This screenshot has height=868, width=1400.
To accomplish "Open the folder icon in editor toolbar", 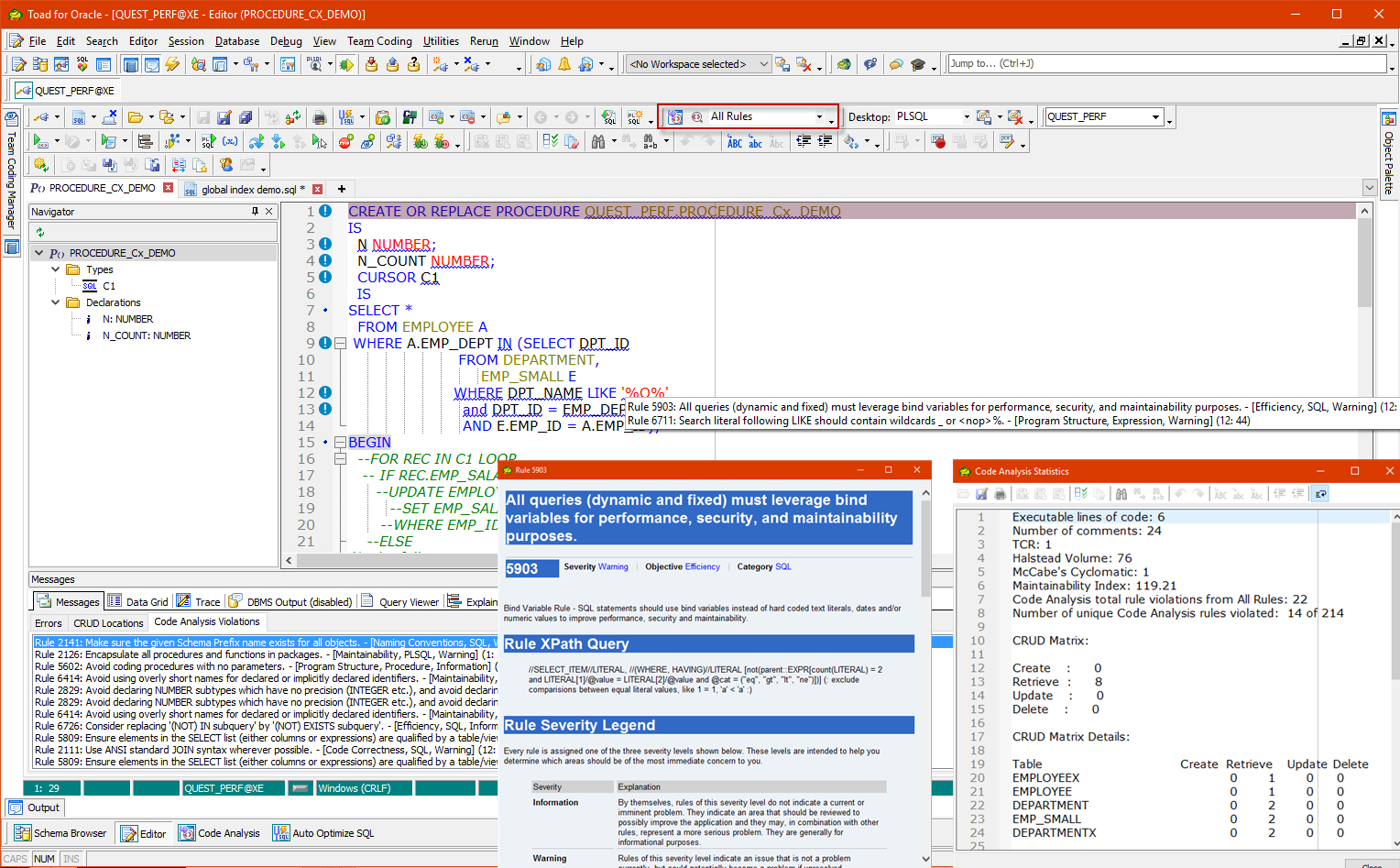I will pyautogui.click(x=136, y=117).
